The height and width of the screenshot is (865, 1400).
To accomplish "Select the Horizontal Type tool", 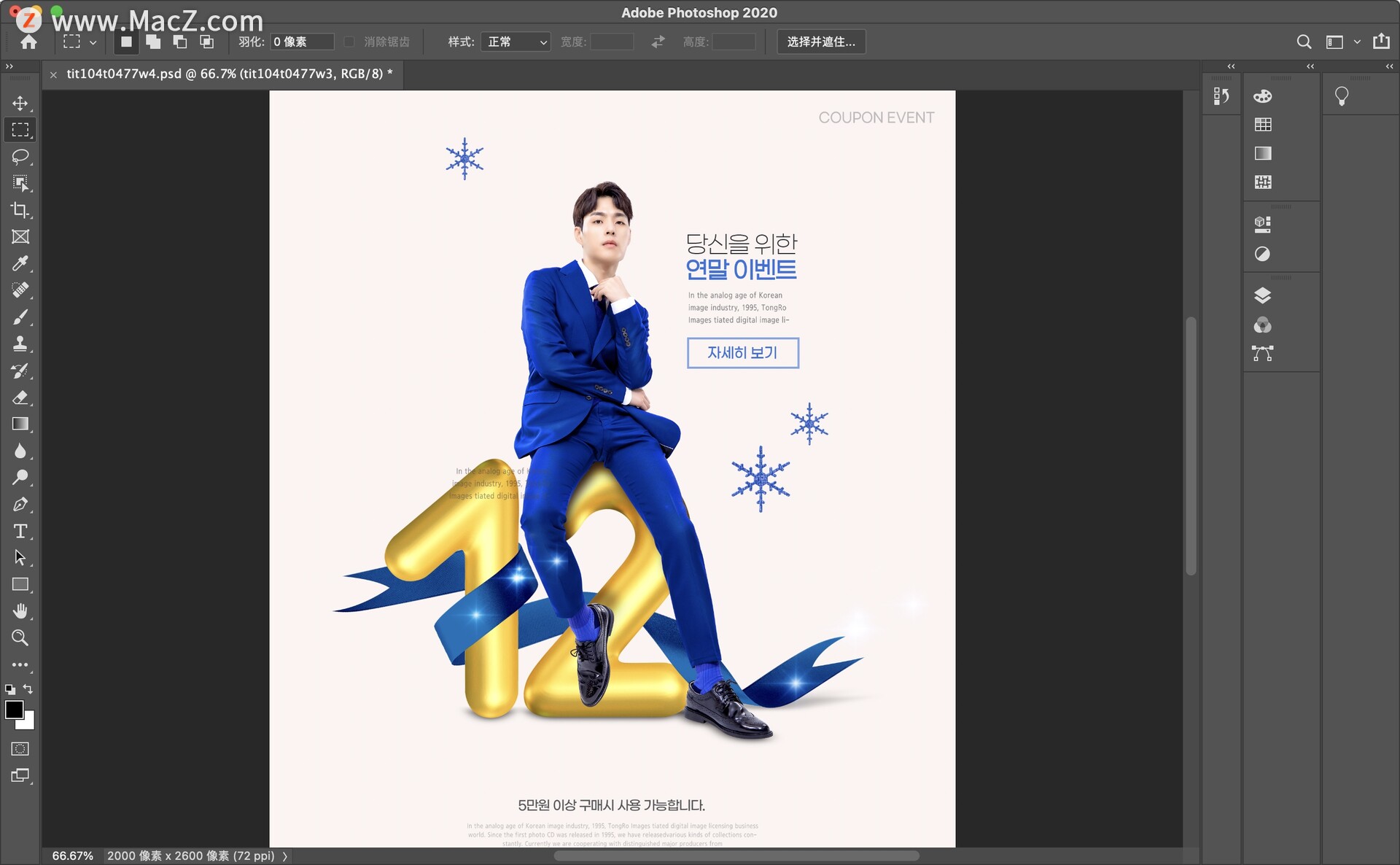I will [x=20, y=531].
